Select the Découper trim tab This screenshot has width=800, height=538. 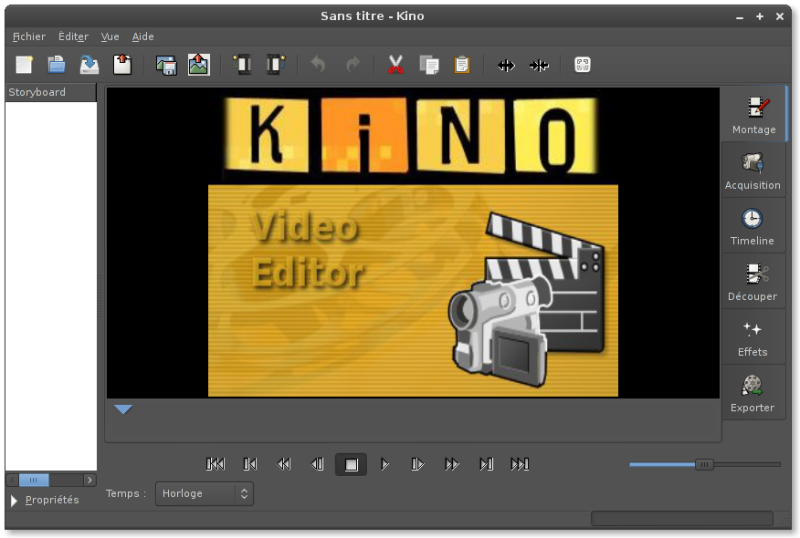point(752,281)
